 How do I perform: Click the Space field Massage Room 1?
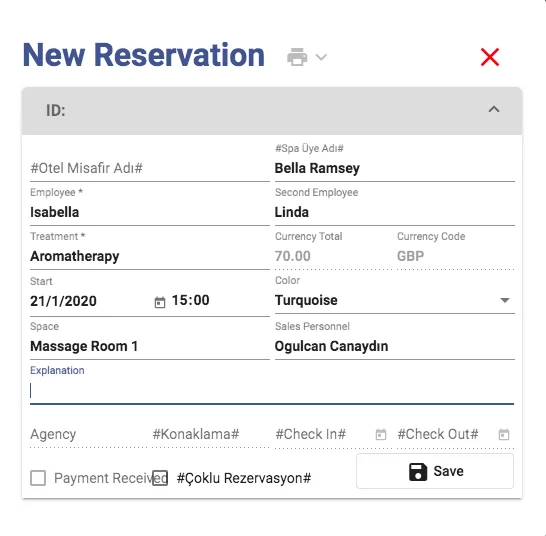click(150, 346)
